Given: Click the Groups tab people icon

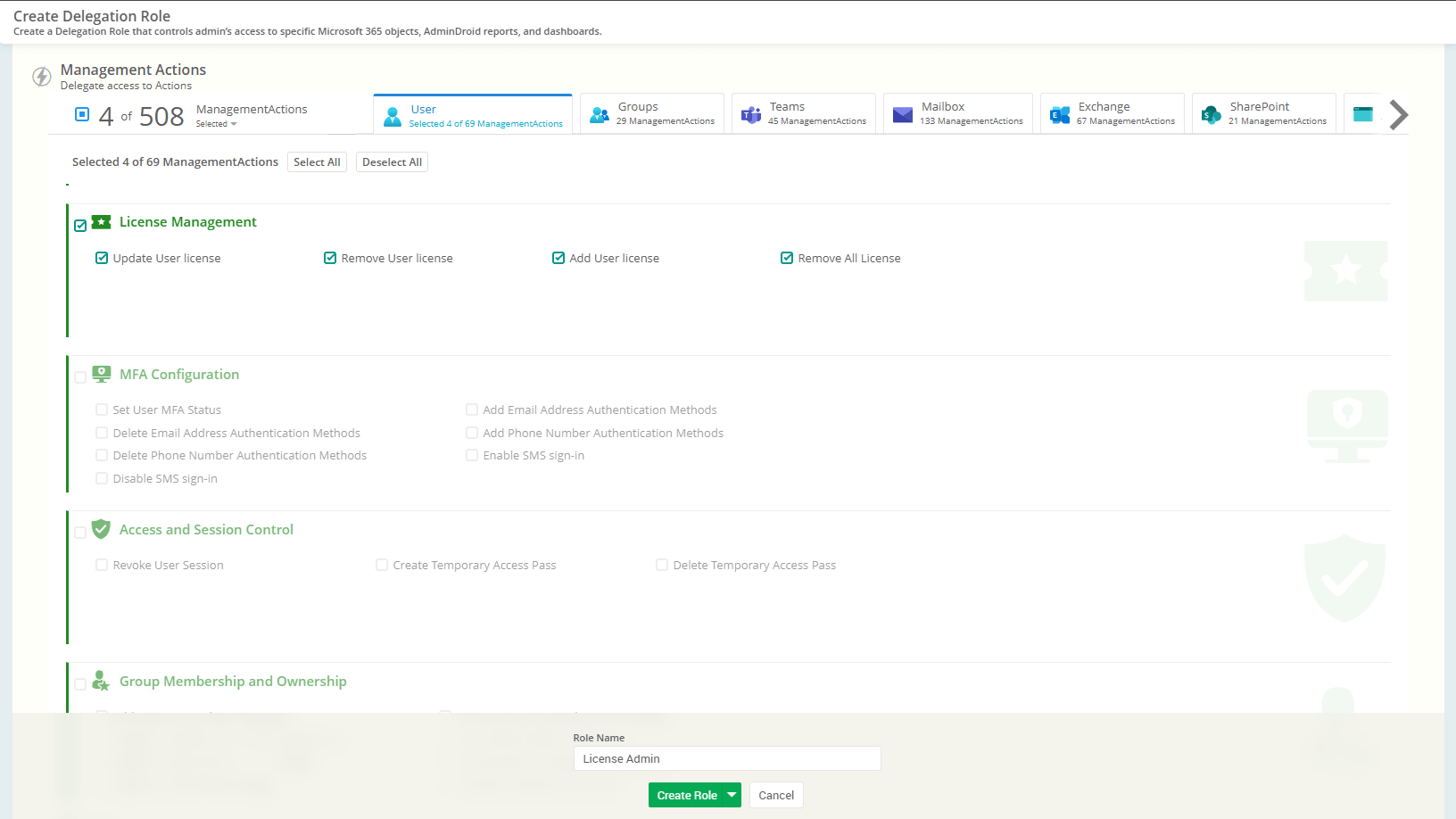Looking at the screenshot, I should tap(600, 114).
